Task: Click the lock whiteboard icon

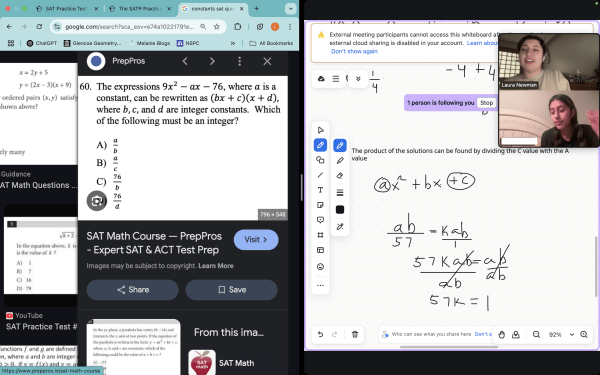Action: (x=516, y=335)
